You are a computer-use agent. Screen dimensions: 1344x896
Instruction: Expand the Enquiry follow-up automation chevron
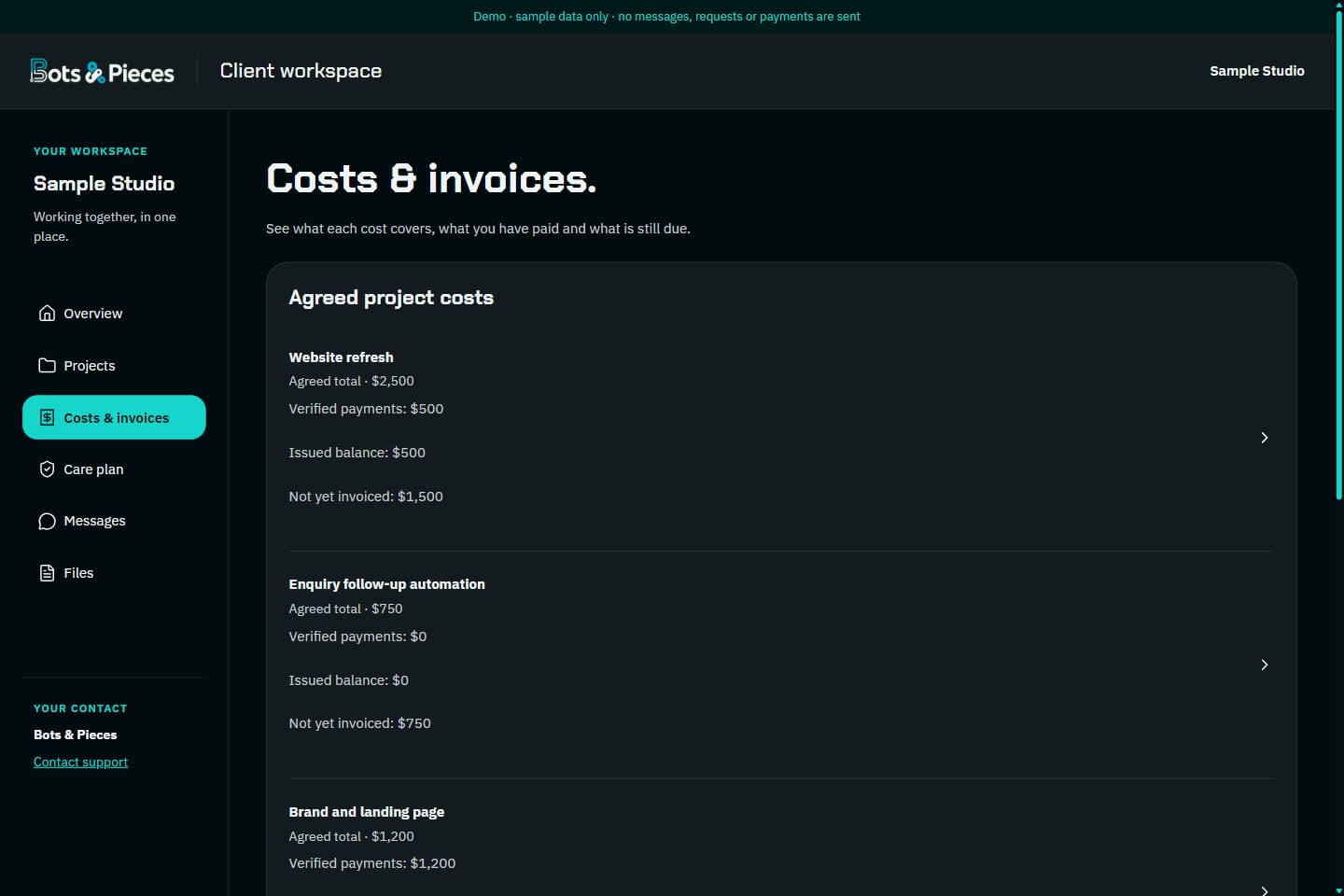1265,665
